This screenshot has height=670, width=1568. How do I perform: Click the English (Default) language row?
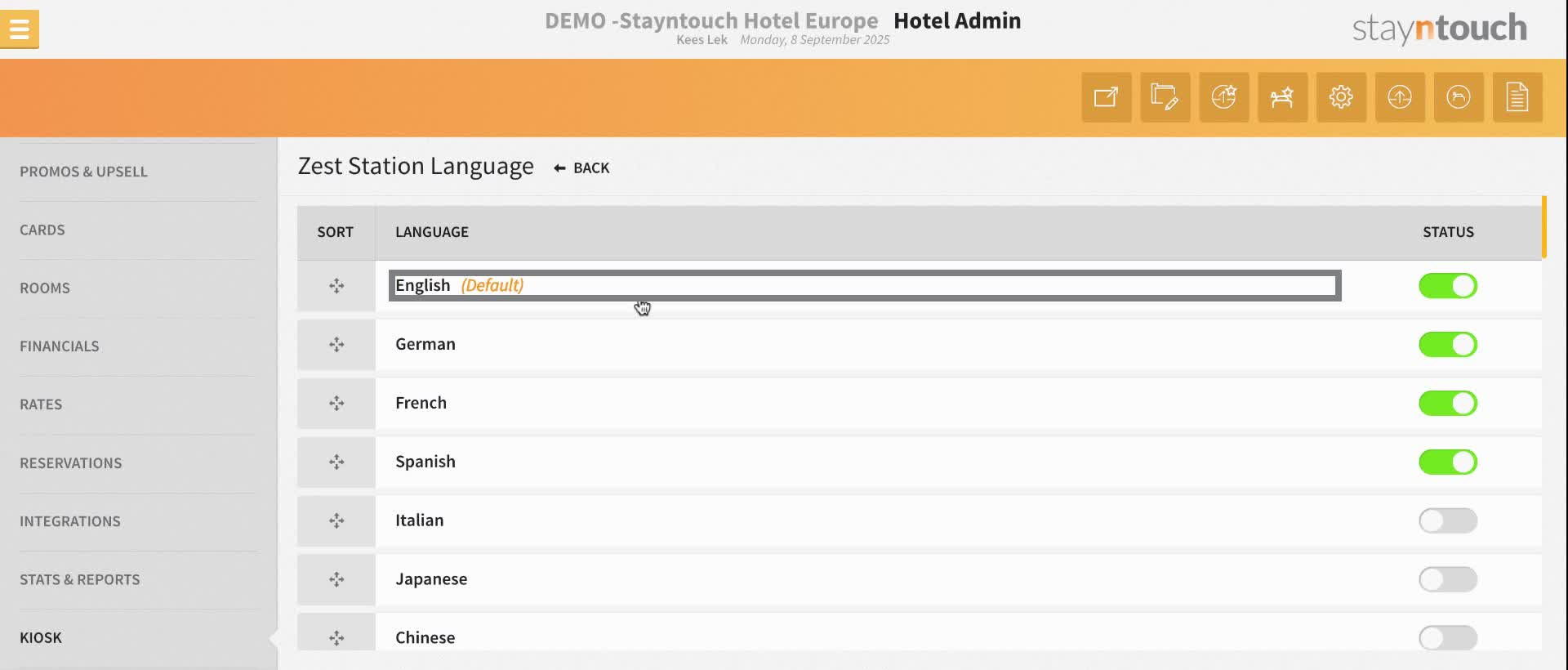click(865, 286)
